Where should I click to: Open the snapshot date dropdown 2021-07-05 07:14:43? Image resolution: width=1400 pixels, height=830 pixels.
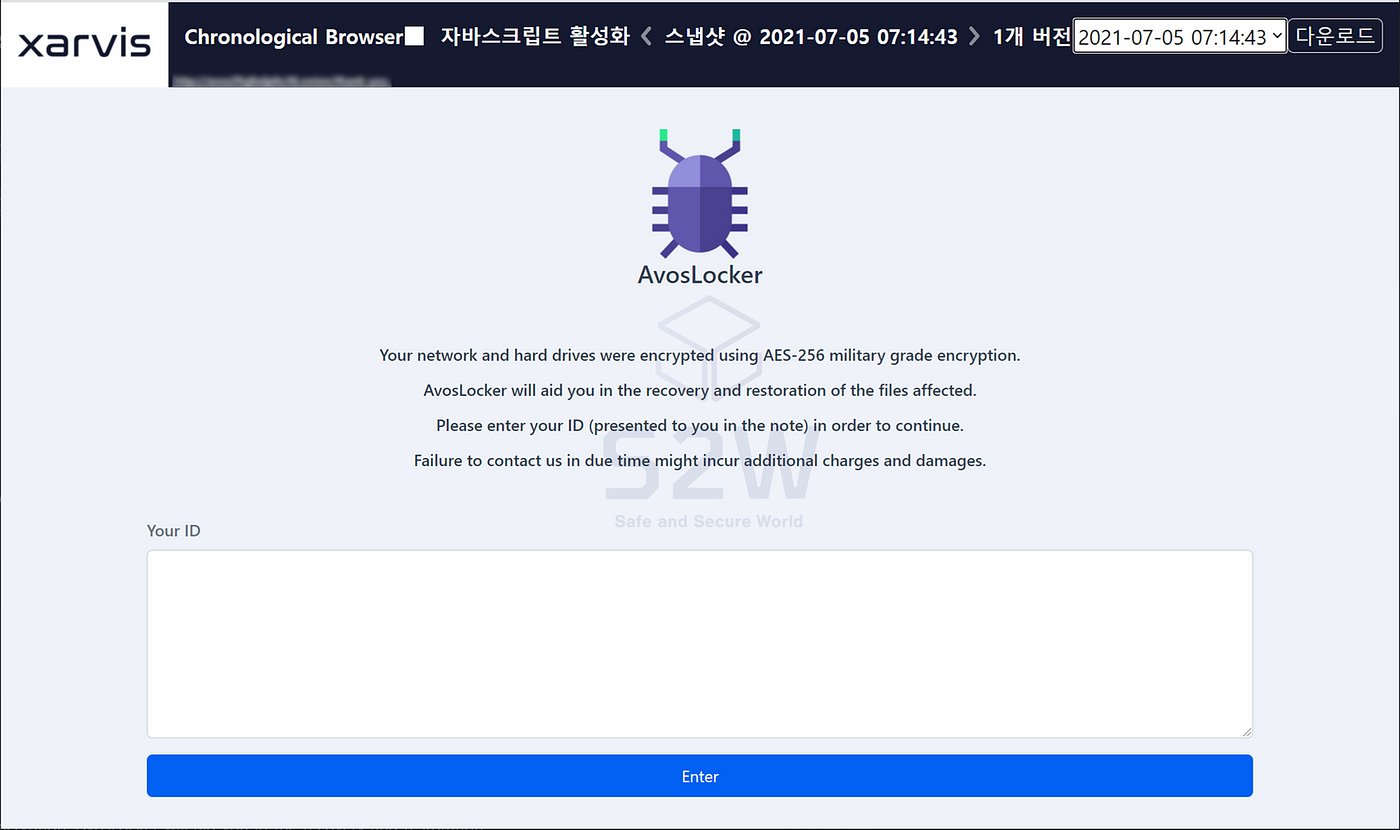point(1180,37)
